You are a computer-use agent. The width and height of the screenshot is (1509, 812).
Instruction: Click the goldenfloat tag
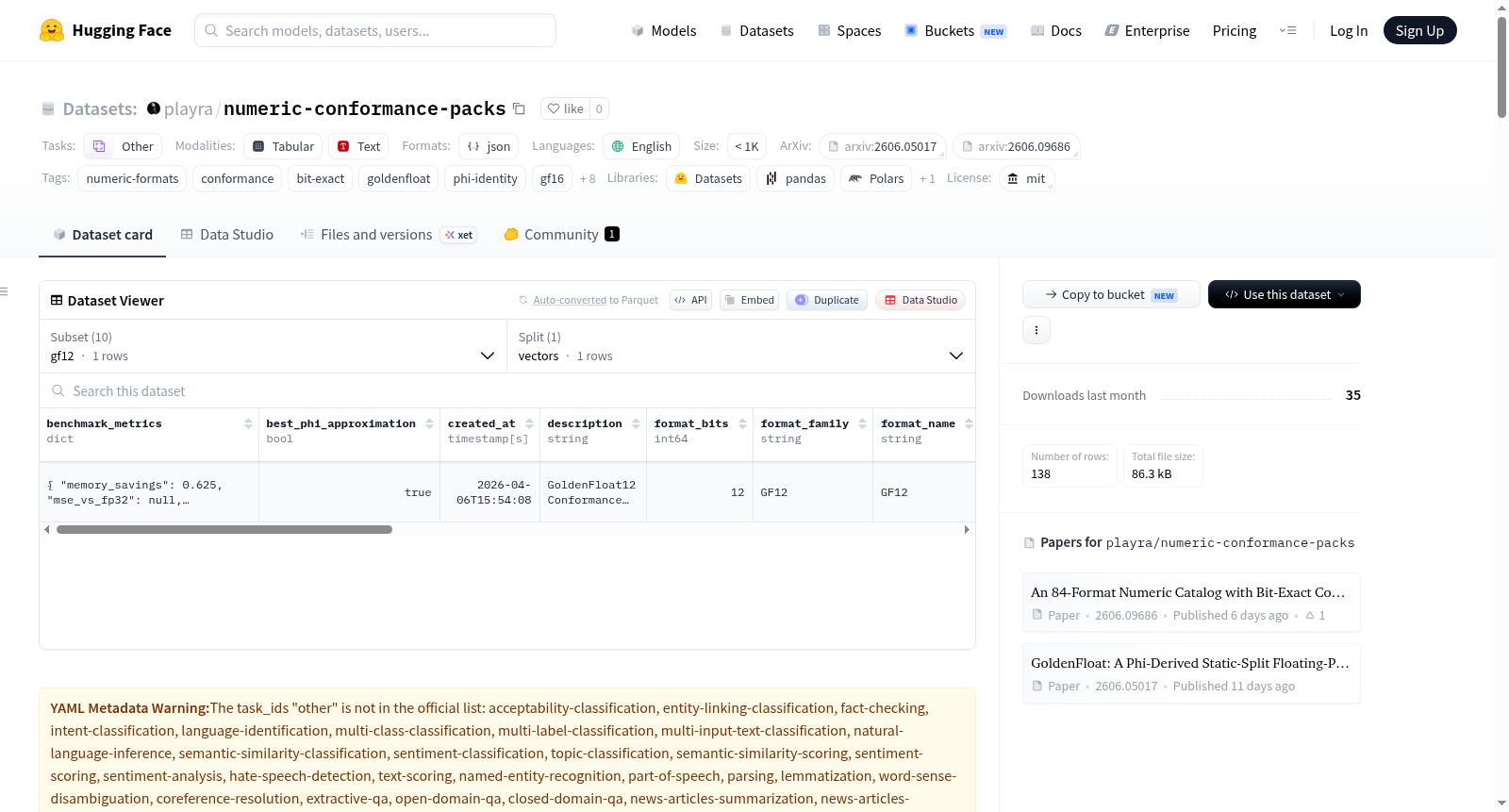click(x=399, y=178)
